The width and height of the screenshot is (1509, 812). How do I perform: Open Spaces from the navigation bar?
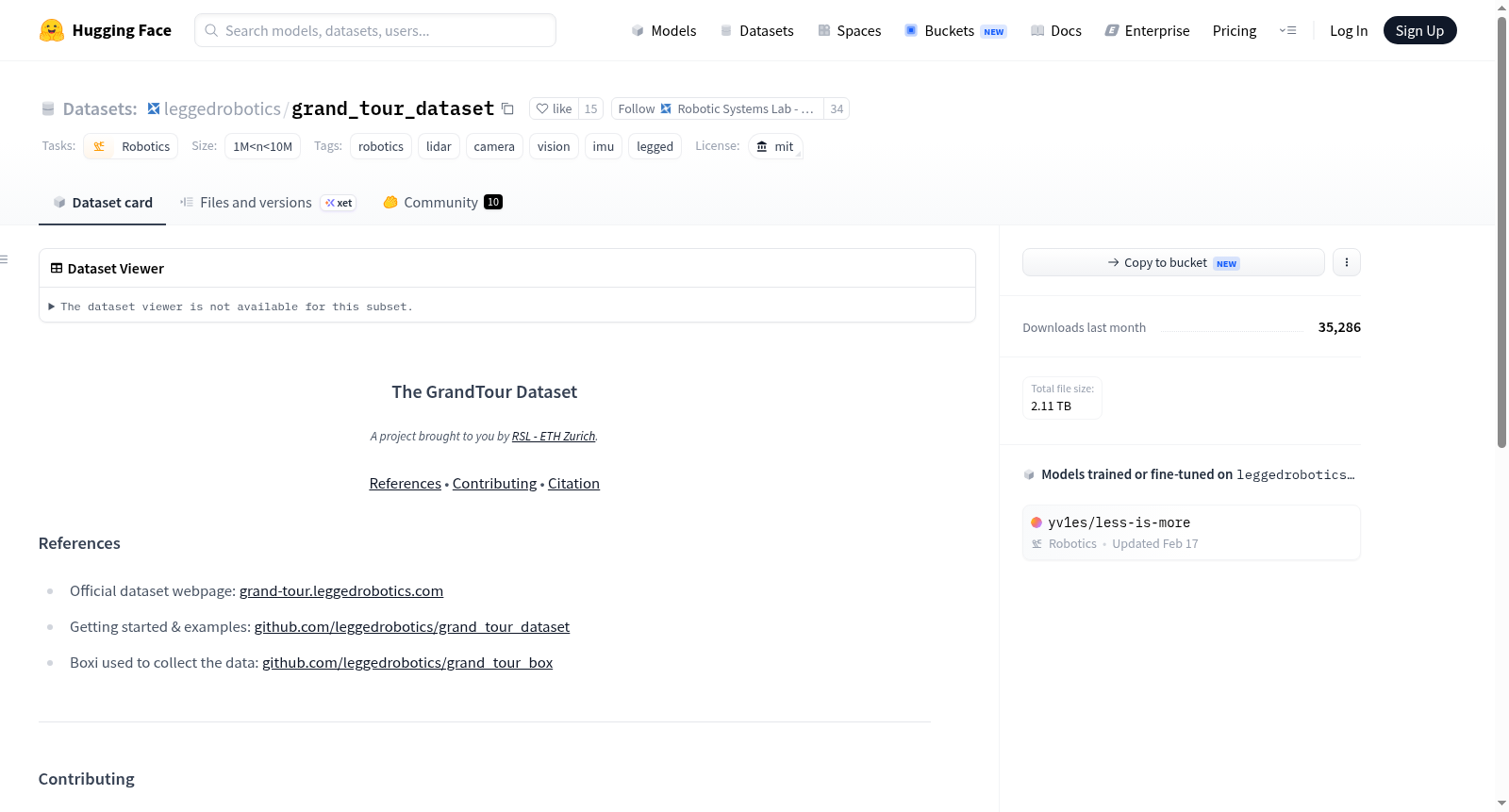(x=850, y=30)
